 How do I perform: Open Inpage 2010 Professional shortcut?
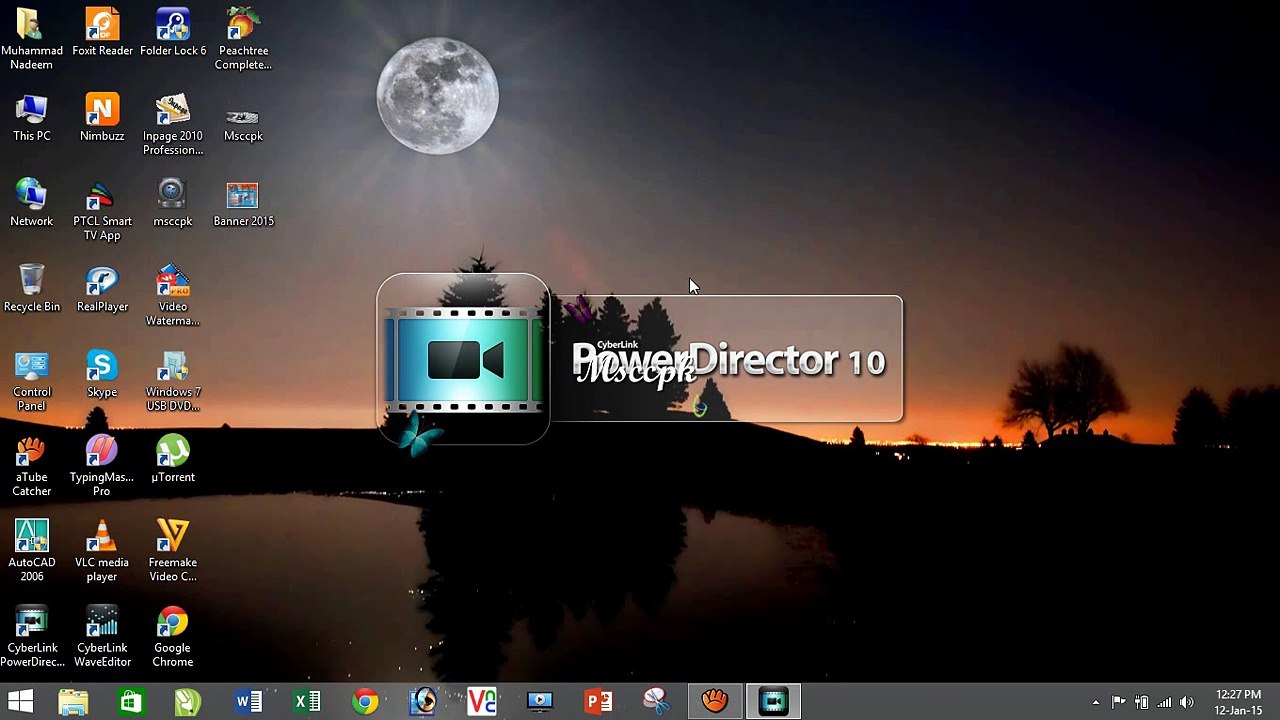click(x=173, y=125)
